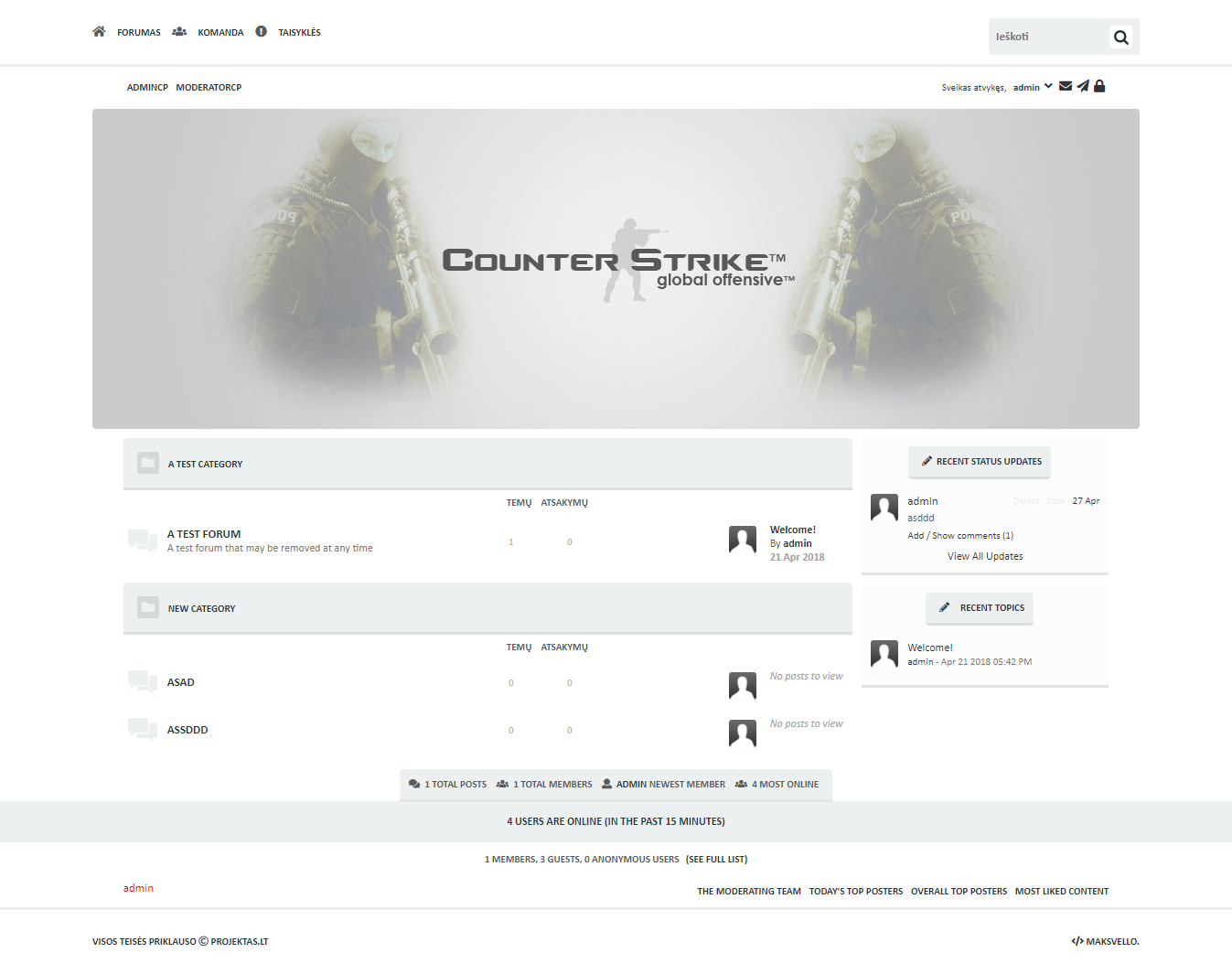Open admin profile under Welcome! post

click(x=798, y=543)
